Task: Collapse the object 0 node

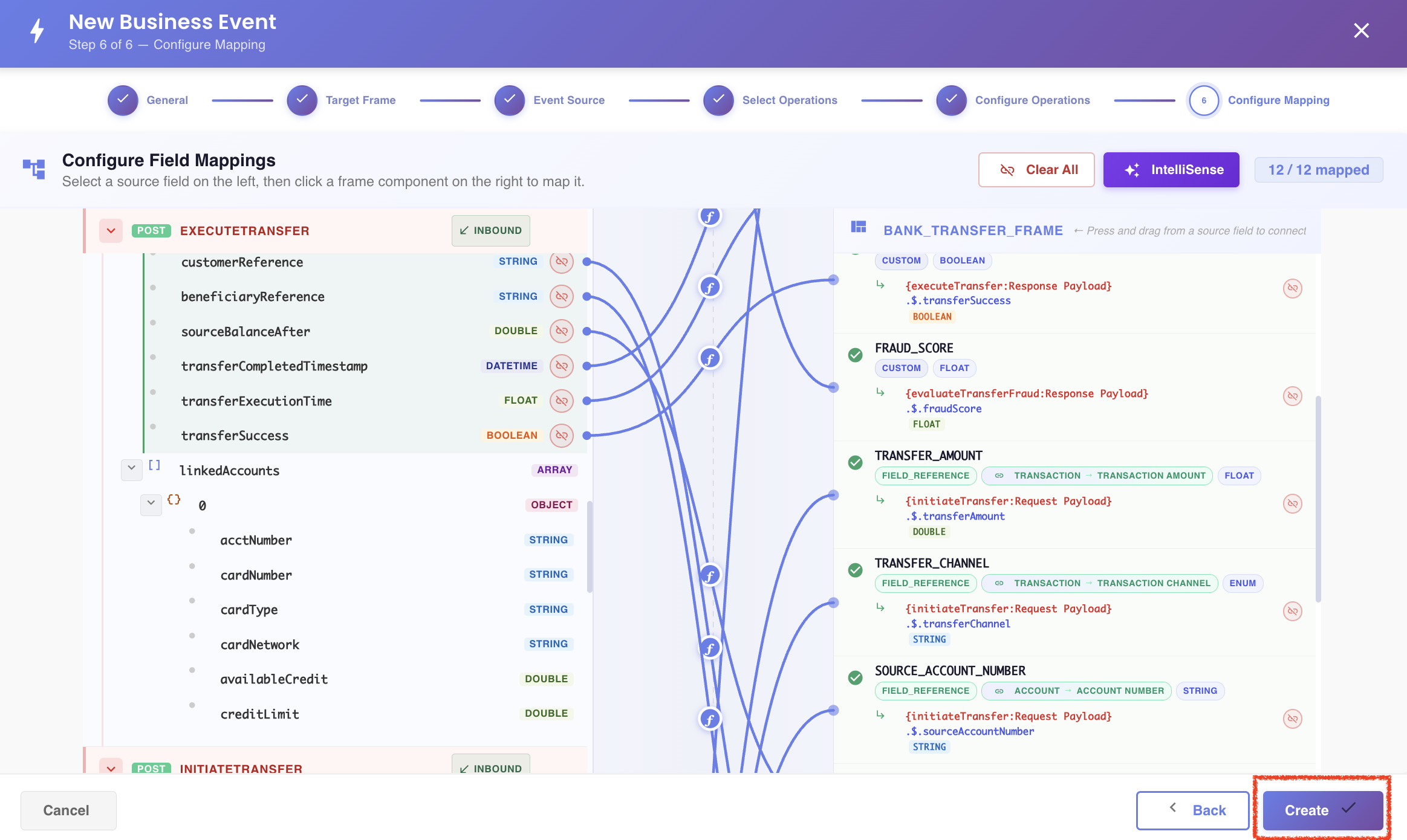Action: tap(151, 504)
